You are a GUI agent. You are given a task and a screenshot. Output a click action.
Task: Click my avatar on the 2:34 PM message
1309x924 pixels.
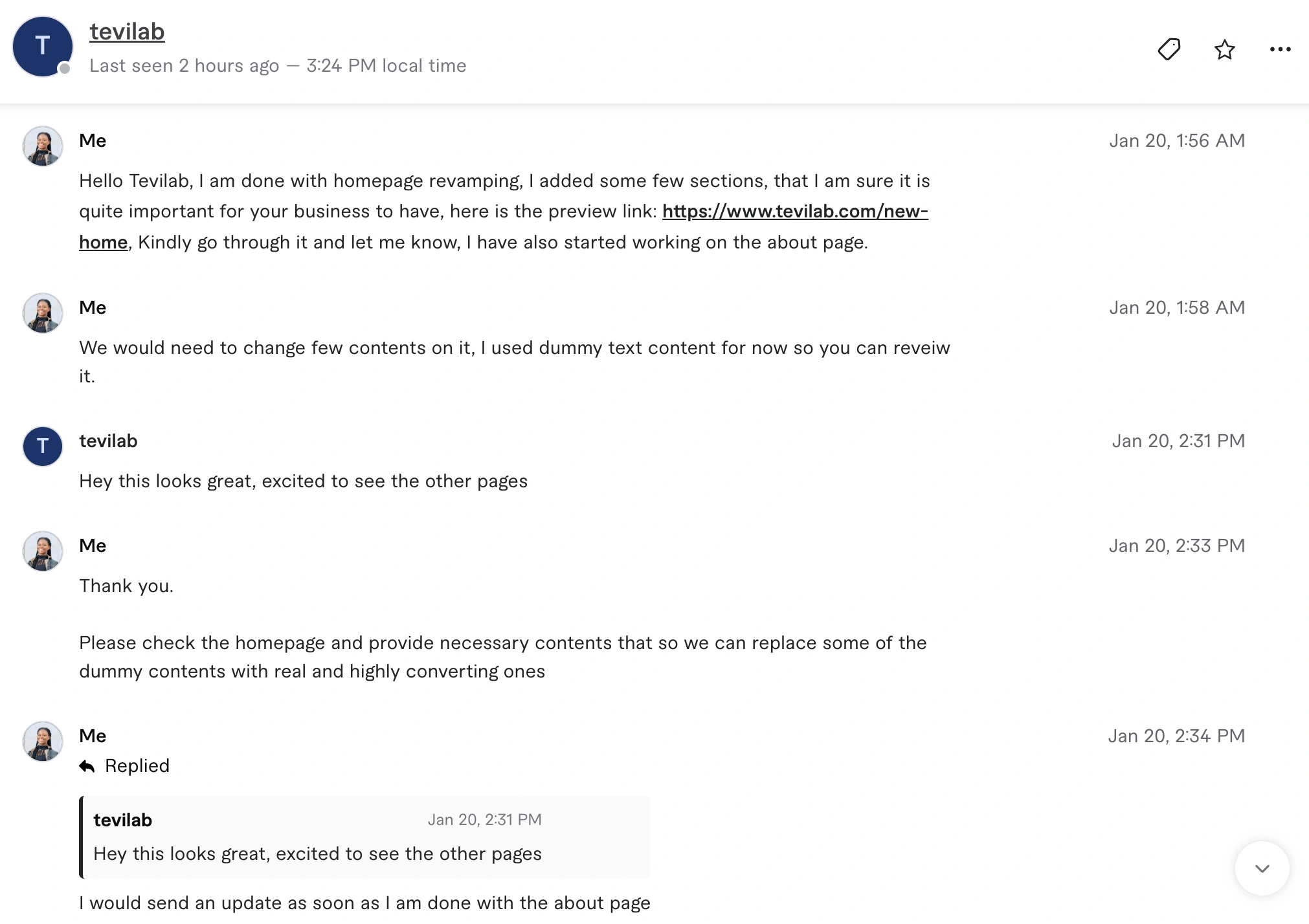pos(43,742)
